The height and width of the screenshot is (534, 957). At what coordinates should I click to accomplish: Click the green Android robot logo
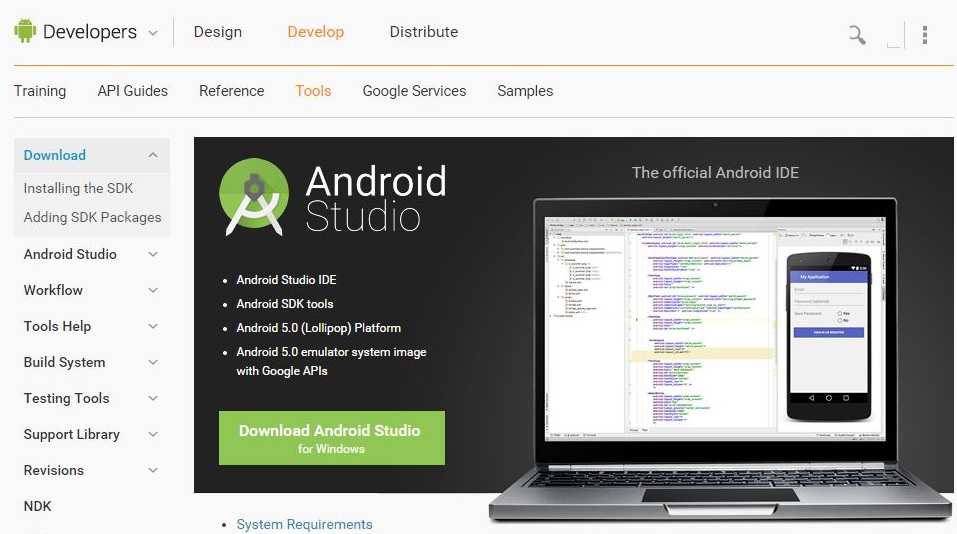(25, 31)
